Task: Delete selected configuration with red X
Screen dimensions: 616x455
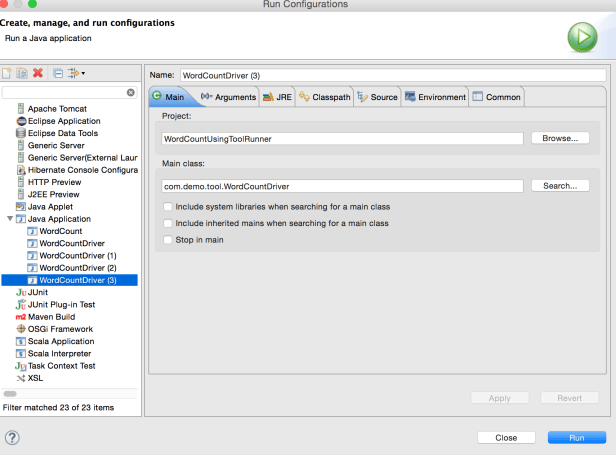Action: pos(37,73)
